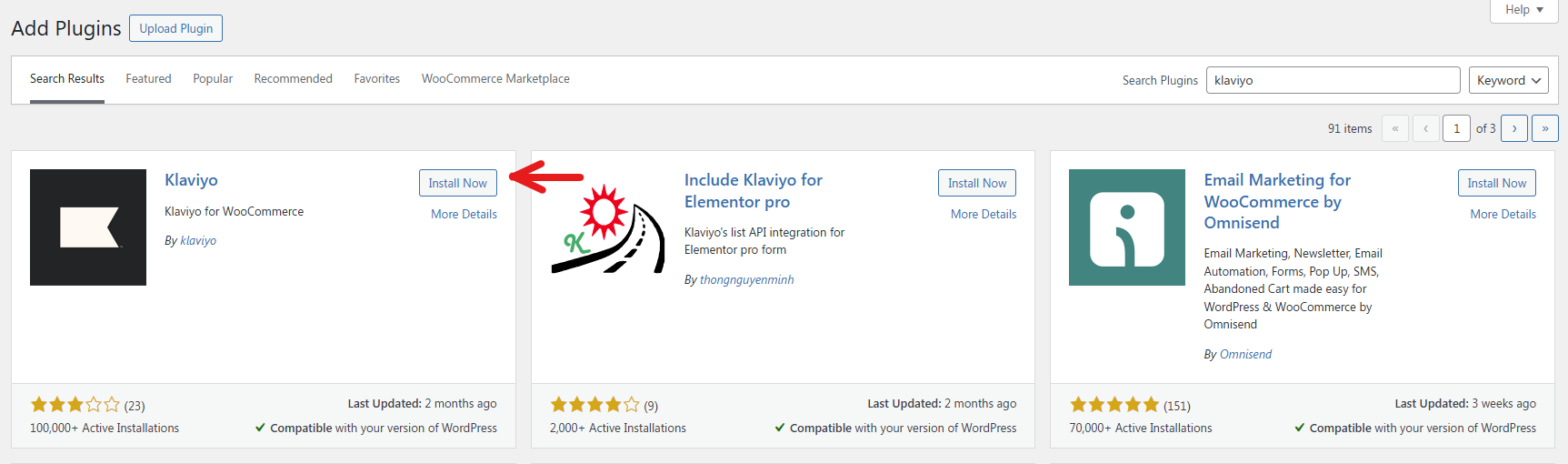Click the Omnisend plugin logo icon

click(x=1126, y=227)
